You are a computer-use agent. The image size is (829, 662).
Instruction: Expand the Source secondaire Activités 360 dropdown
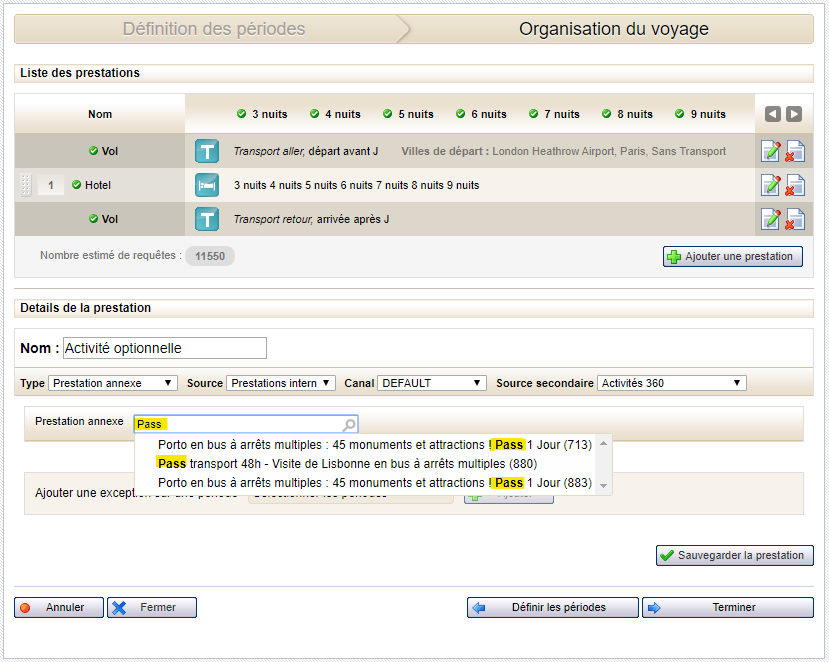pyautogui.click(x=671, y=383)
